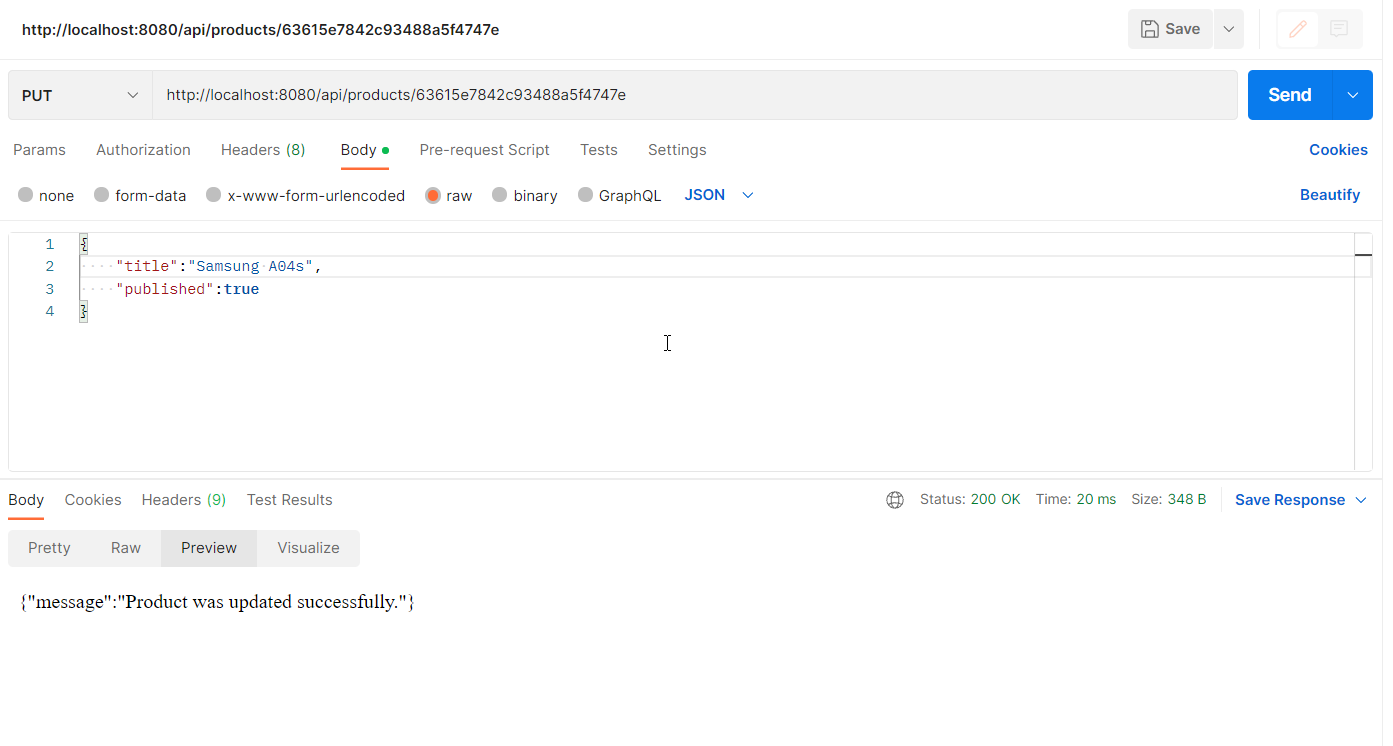Click Save Response
1393x746 pixels.
pos(1290,500)
